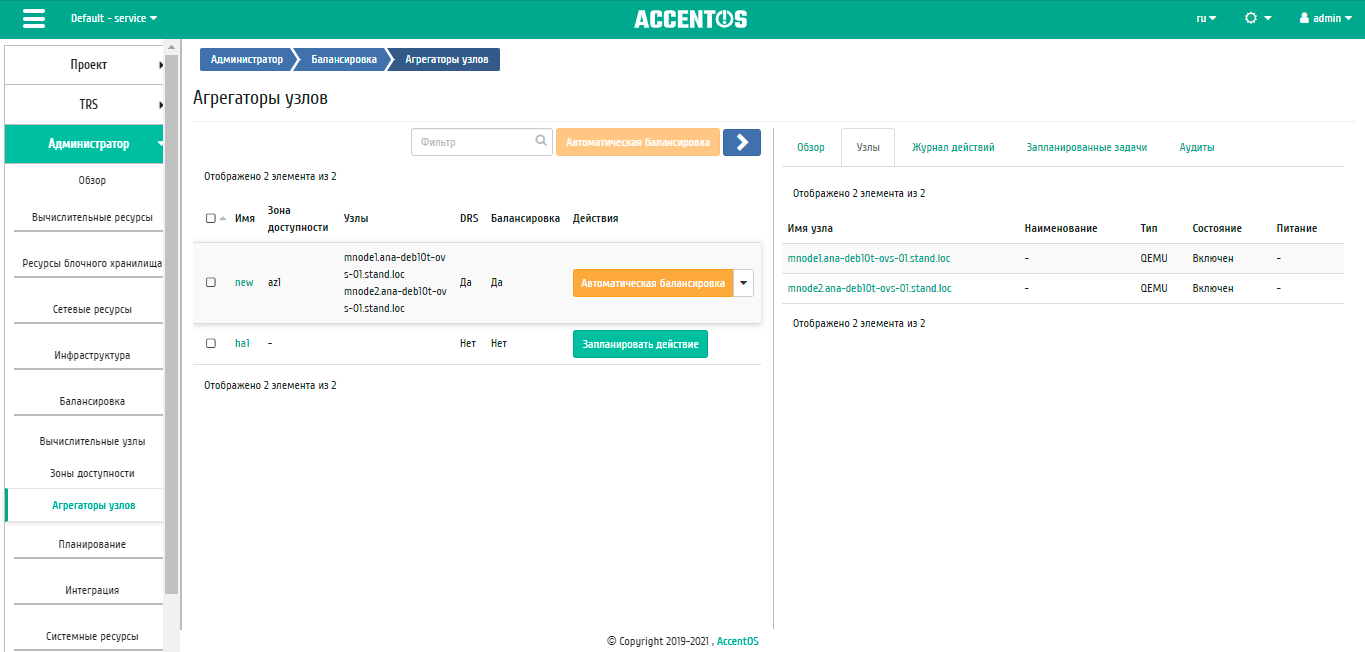Check the row checkbox for aggregate new

pyautogui.click(x=210, y=282)
